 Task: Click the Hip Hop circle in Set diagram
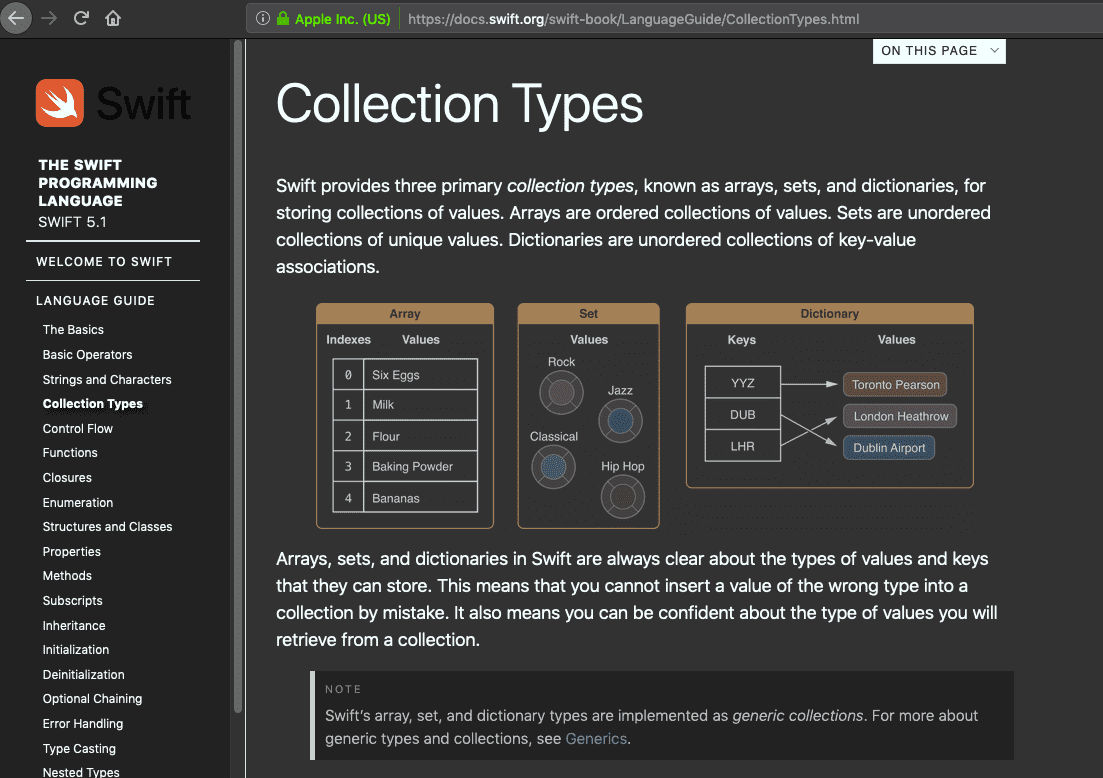point(623,497)
